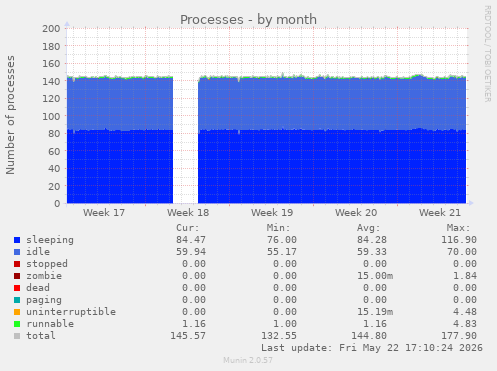The width and height of the screenshot is (497, 371).
Task: Click the 'sleeping' legend label
Action: [50, 240]
